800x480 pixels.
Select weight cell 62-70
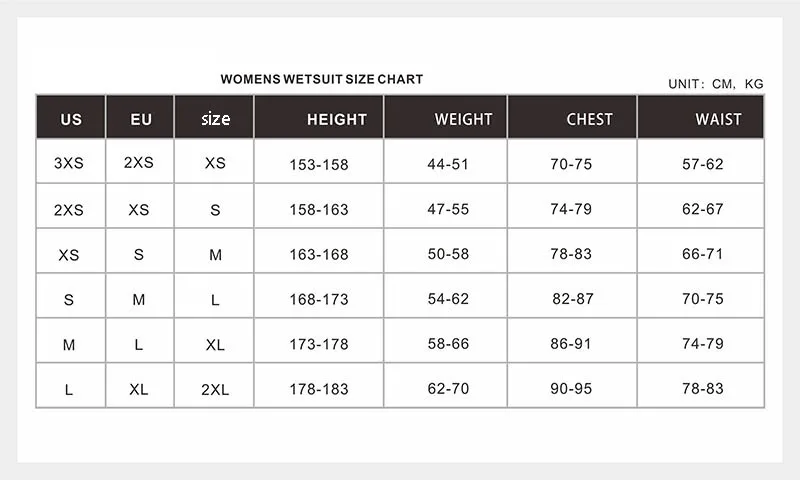coord(445,386)
